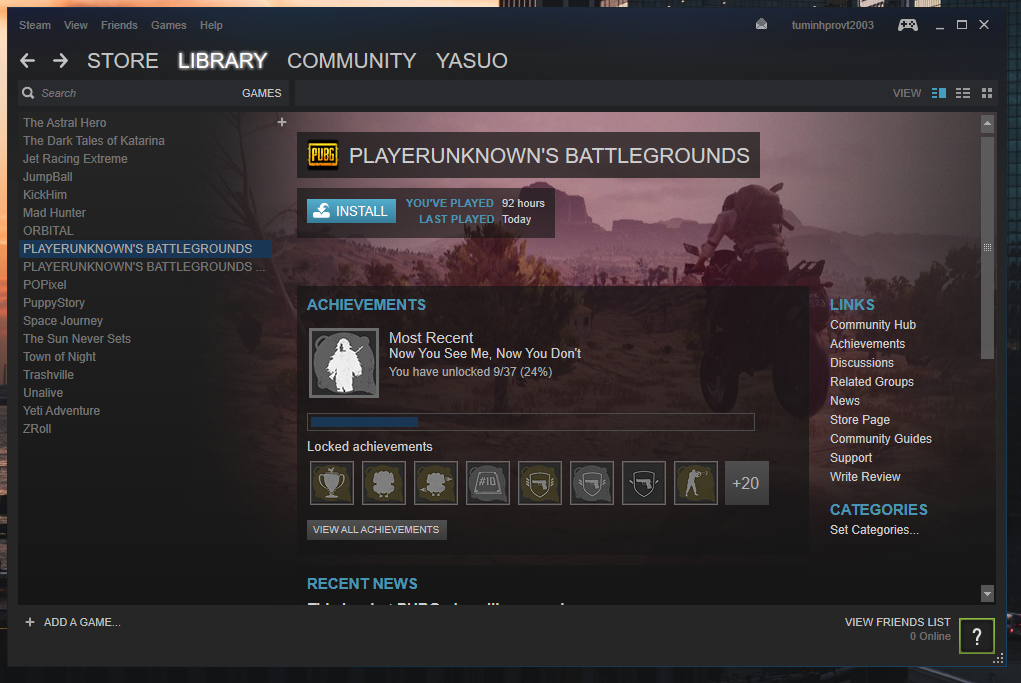Open the inbox notifications envelope icon

(761, 25)
